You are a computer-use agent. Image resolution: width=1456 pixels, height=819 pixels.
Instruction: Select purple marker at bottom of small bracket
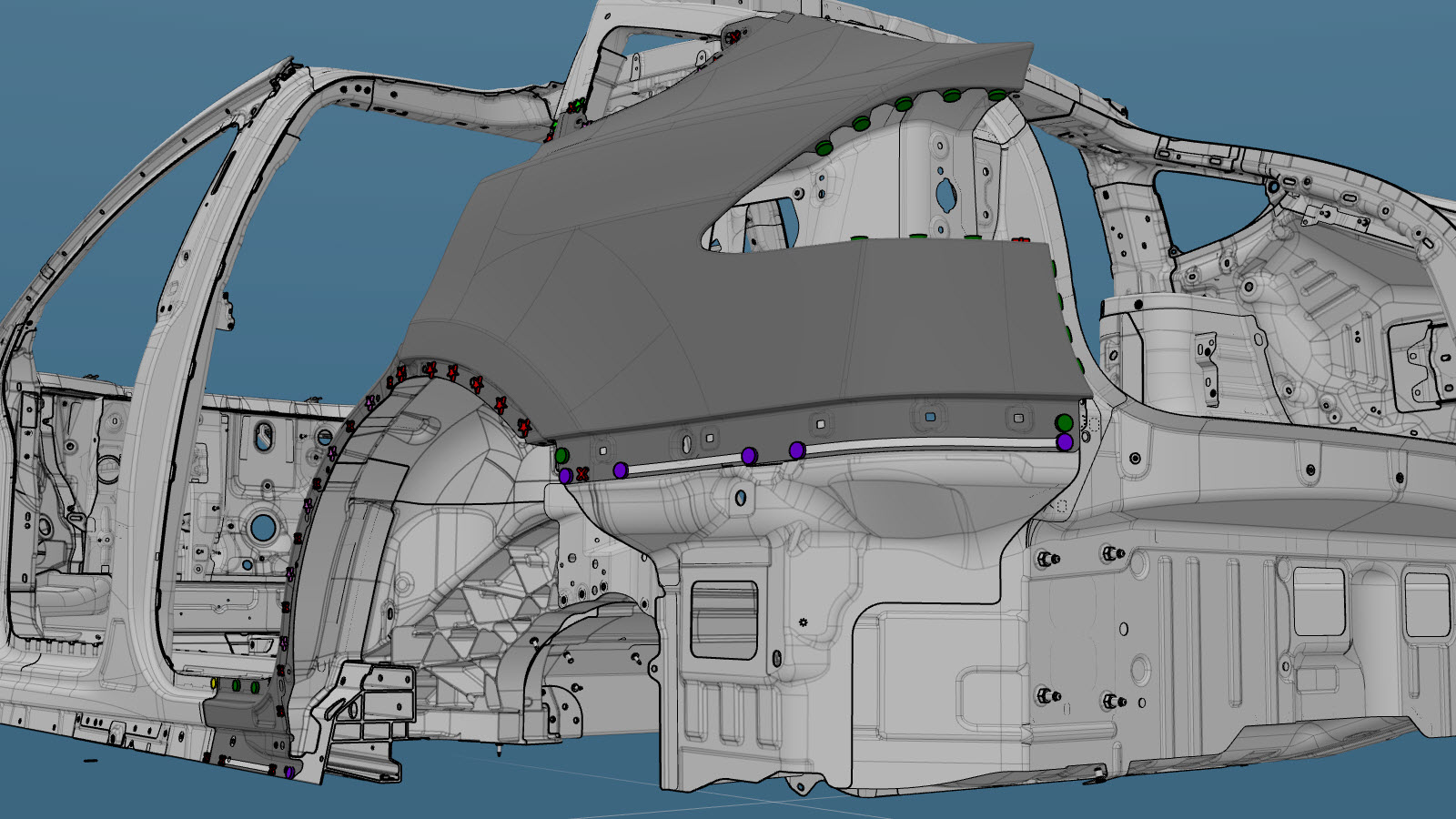pyautogui.click(x=288, y=772)
